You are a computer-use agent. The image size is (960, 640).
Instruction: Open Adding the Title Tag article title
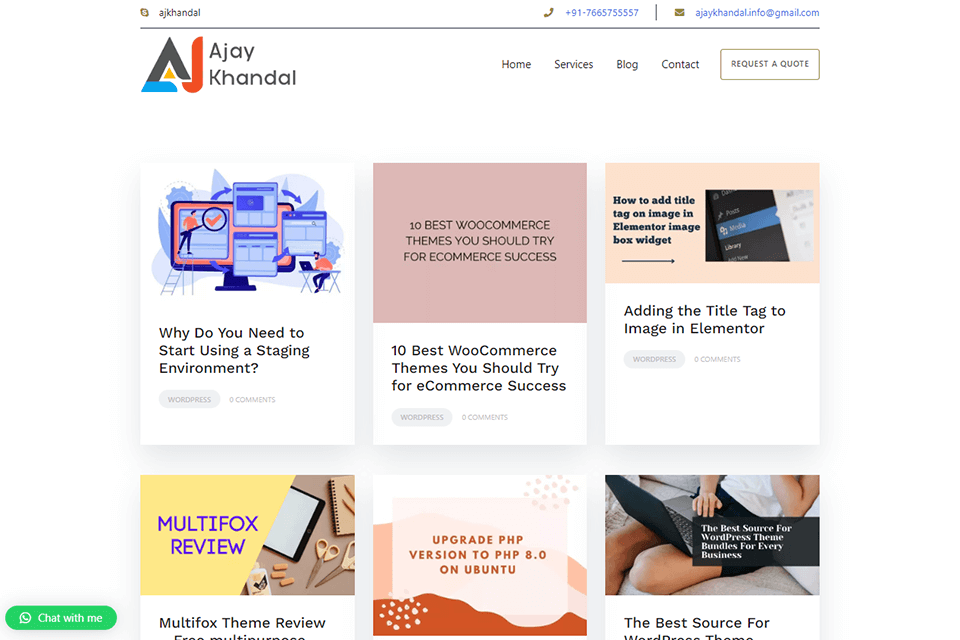[x=705, y=320]
